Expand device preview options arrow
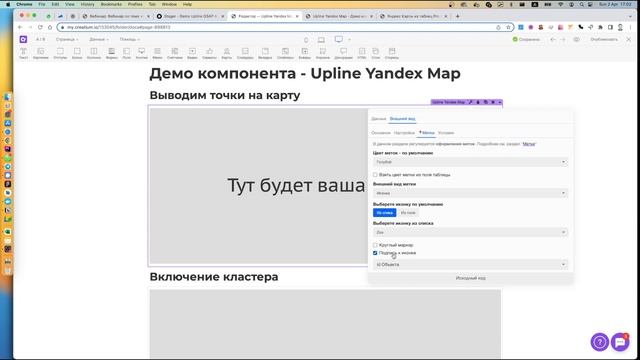 349,40
